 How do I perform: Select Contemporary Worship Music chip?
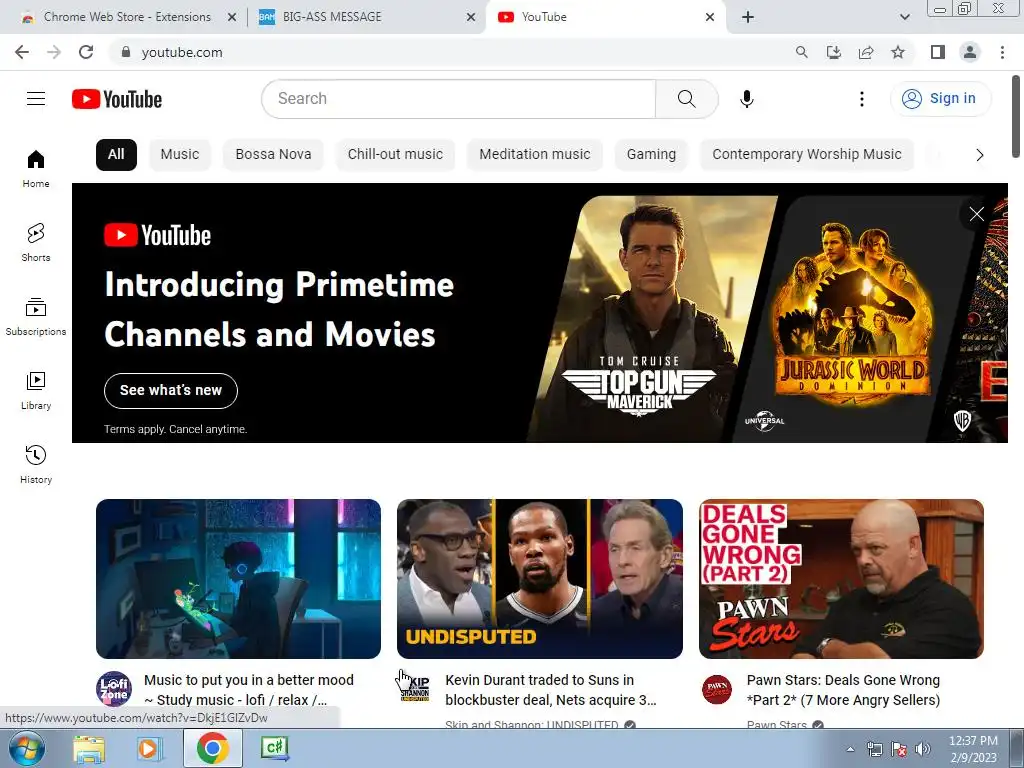point(807,155)
